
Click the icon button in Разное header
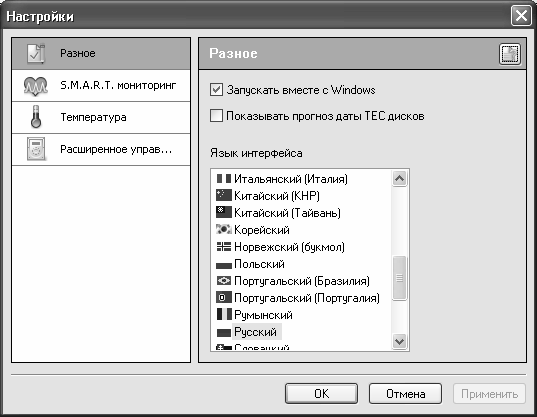510,54
